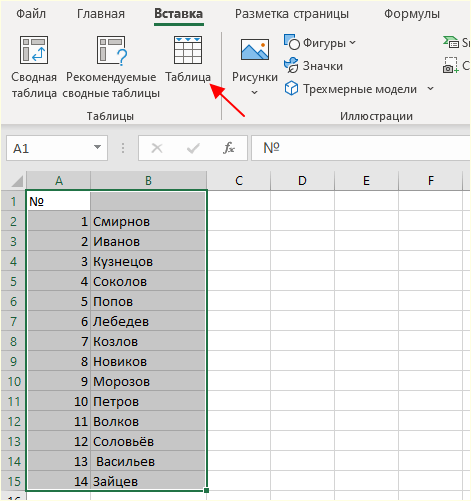Insert Трехмерные модели 3D models
Viewport: 471px width, 501px height.
351,89
